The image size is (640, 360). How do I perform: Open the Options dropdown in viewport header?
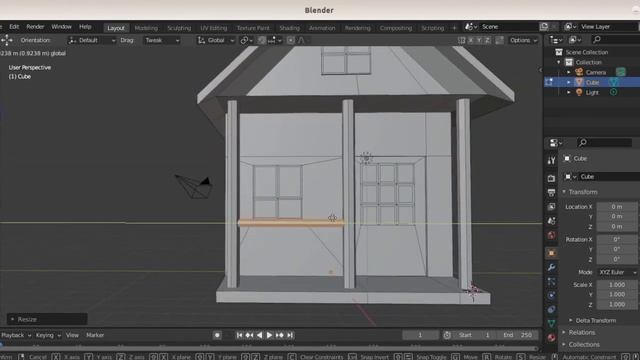524,40
